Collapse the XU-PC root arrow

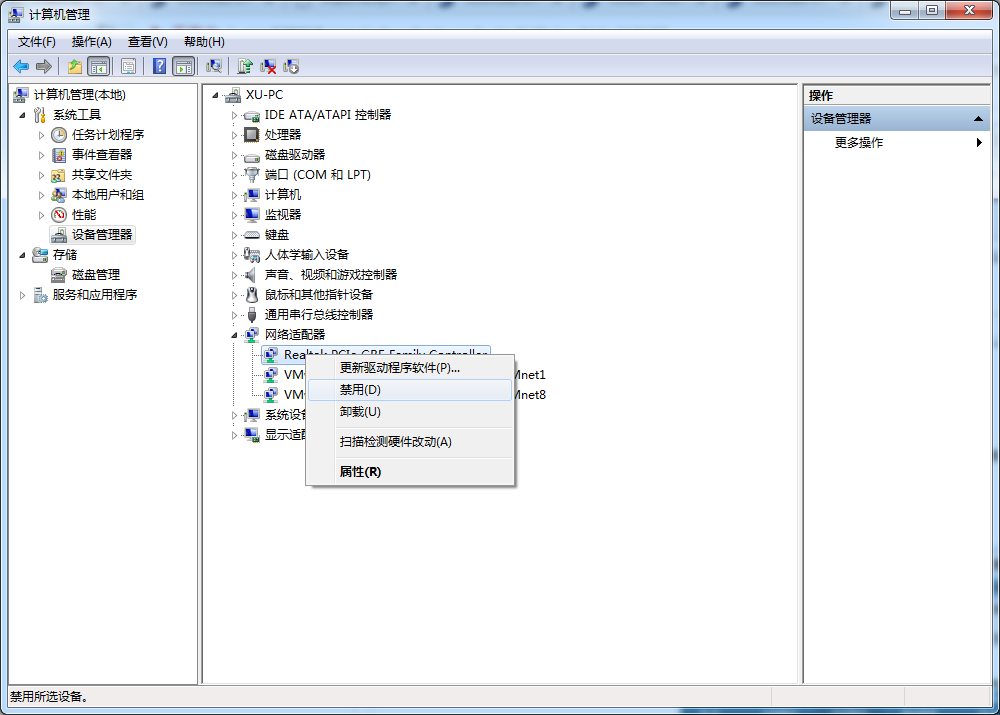pyautogui.click(x=216, y=95)
